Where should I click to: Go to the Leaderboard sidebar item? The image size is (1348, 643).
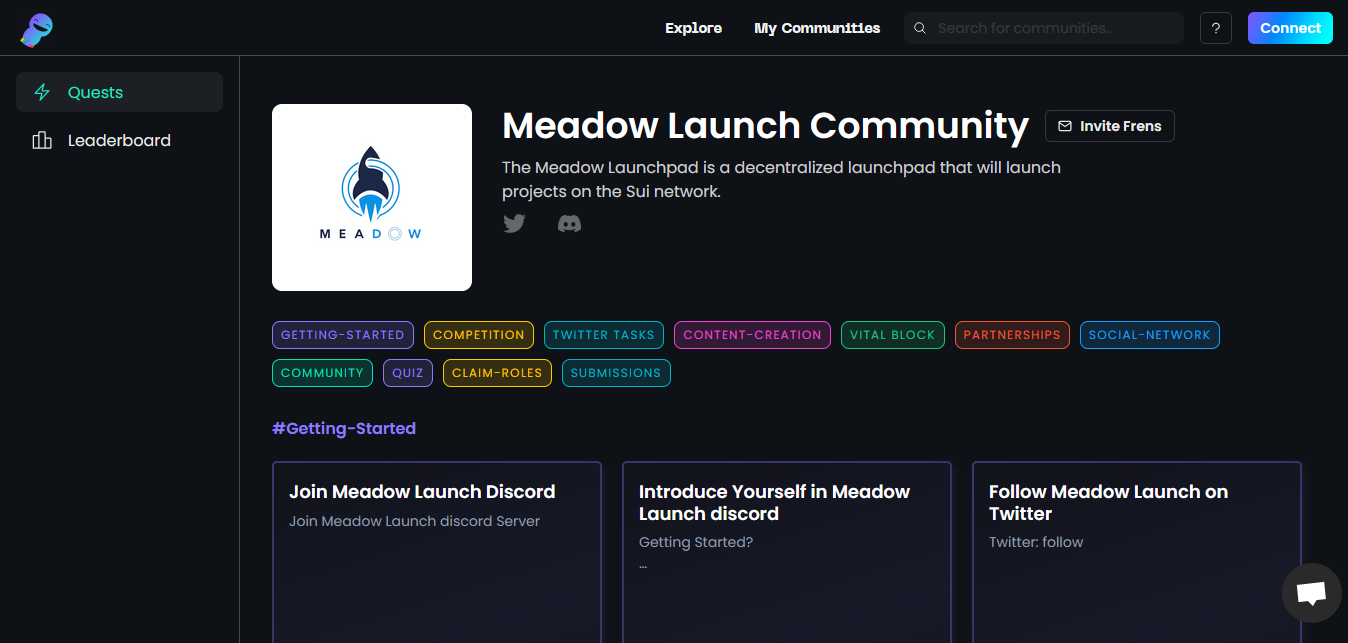tap(119, 140)
